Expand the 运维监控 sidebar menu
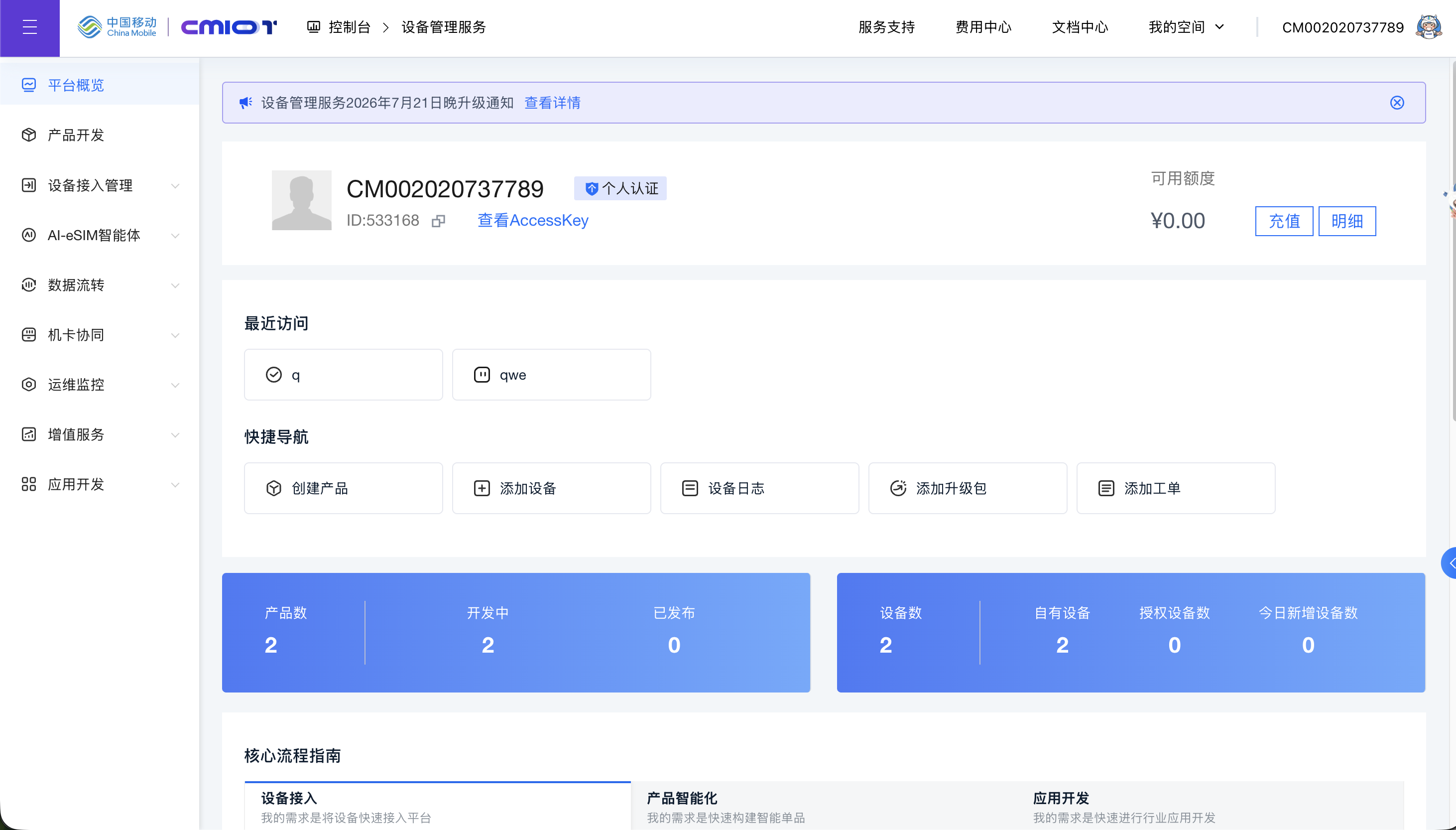Screen dimensions: 1456x830 (100, 385)
